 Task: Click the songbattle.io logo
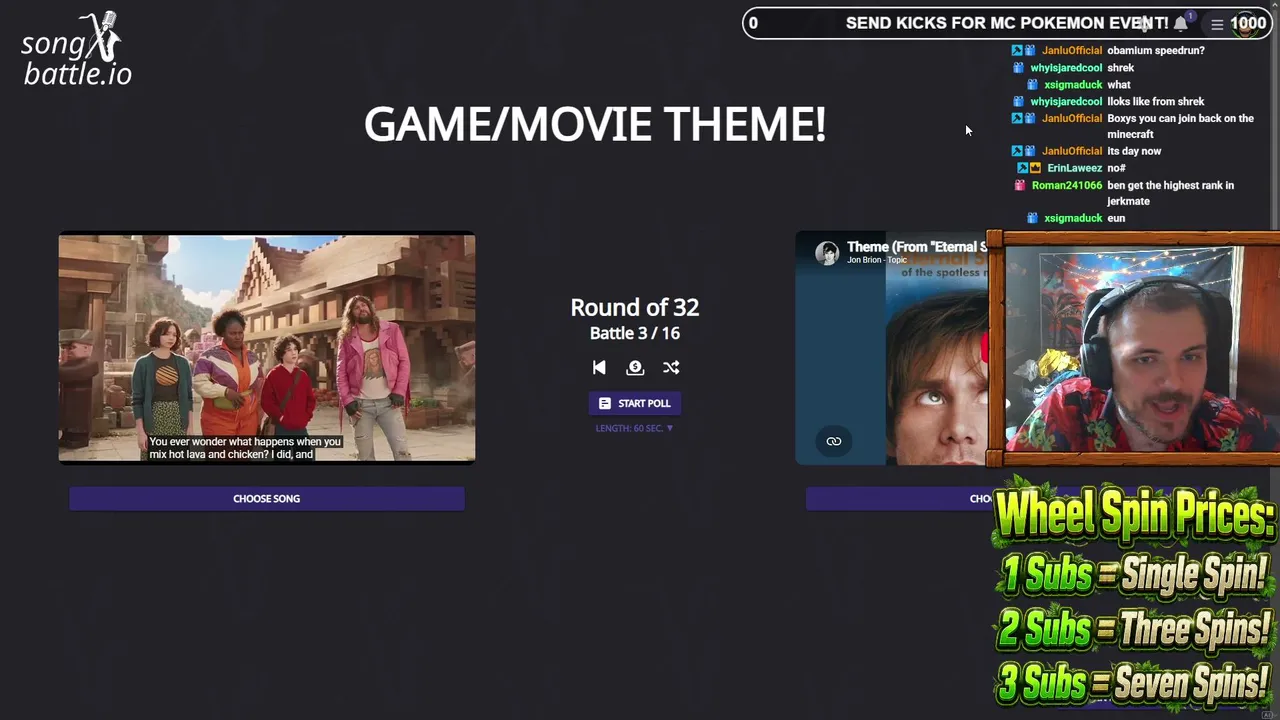tap(76, 49)
